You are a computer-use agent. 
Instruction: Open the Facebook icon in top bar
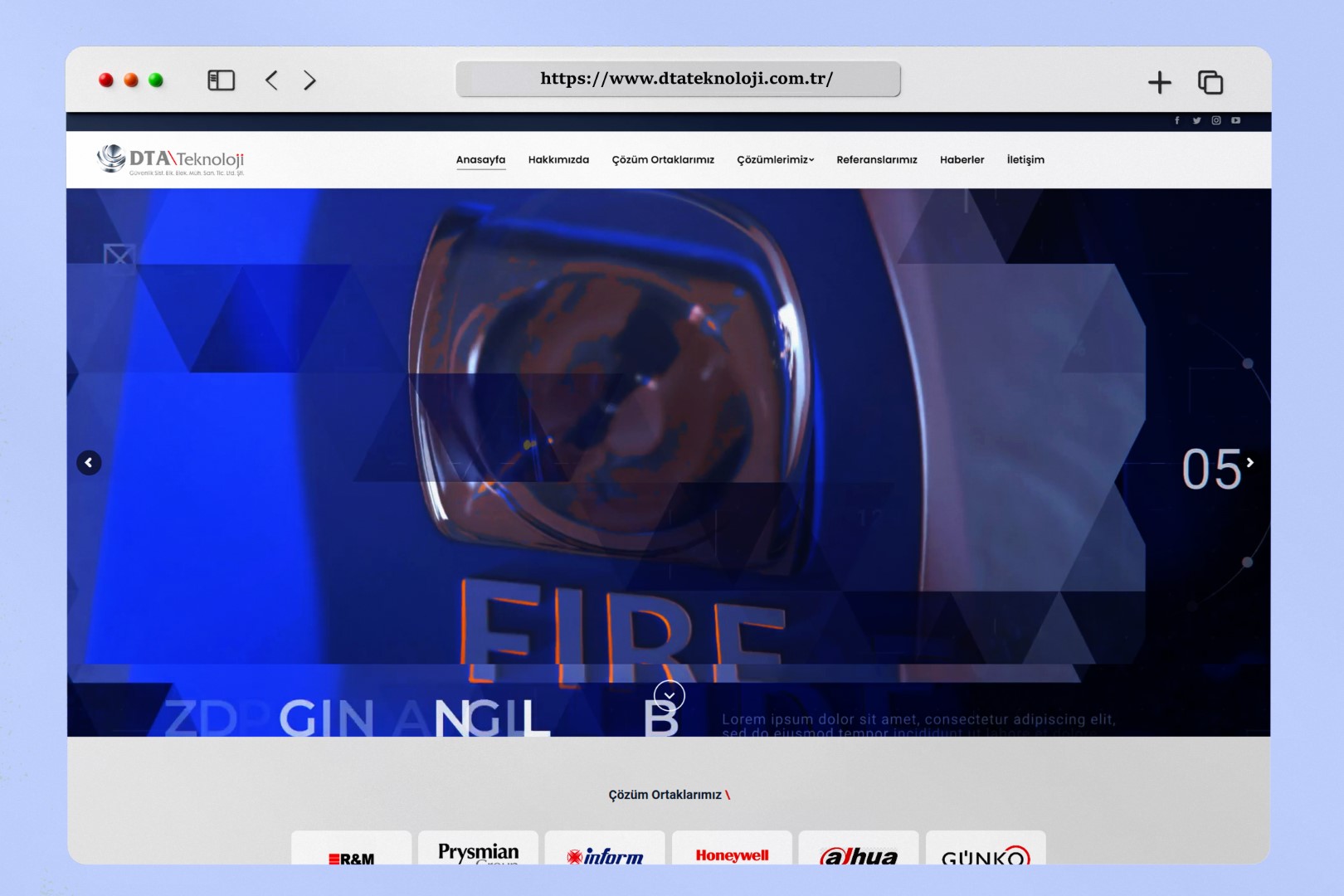click(x=1176, y=120)
